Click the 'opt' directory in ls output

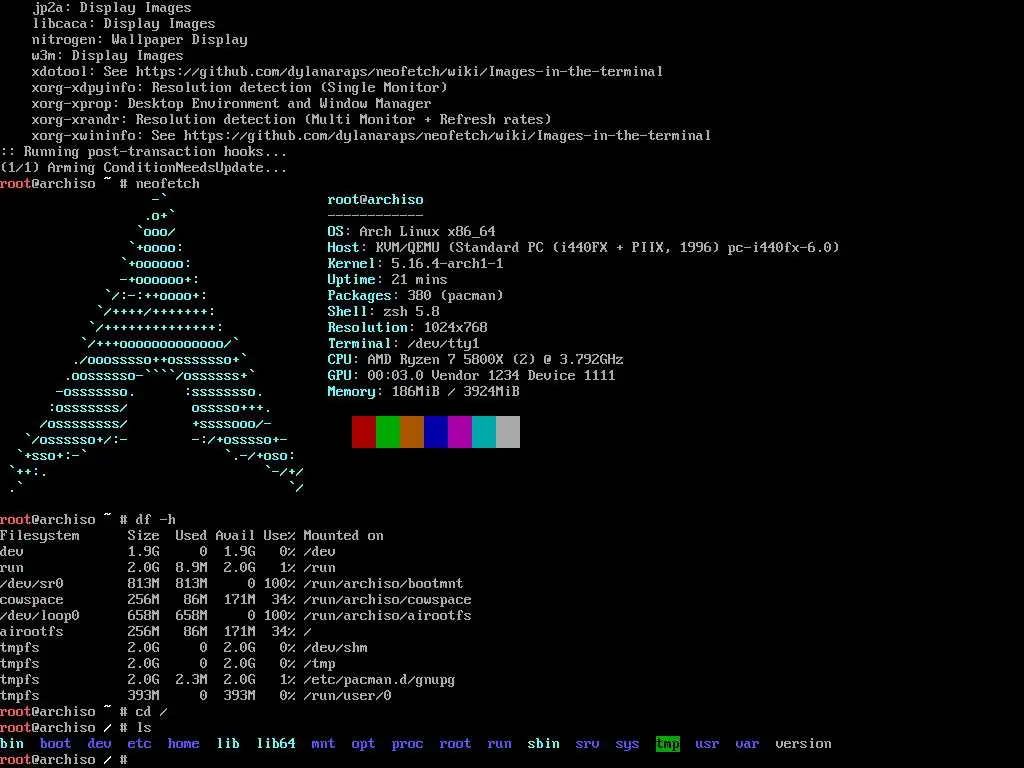pyautogui.click(x=364, y=744)
